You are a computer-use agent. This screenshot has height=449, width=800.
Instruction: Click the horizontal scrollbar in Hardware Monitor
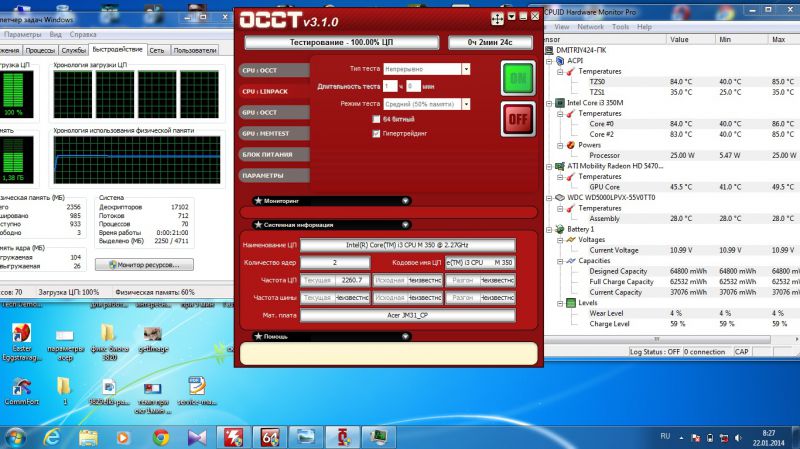click(x=657, y=339)
